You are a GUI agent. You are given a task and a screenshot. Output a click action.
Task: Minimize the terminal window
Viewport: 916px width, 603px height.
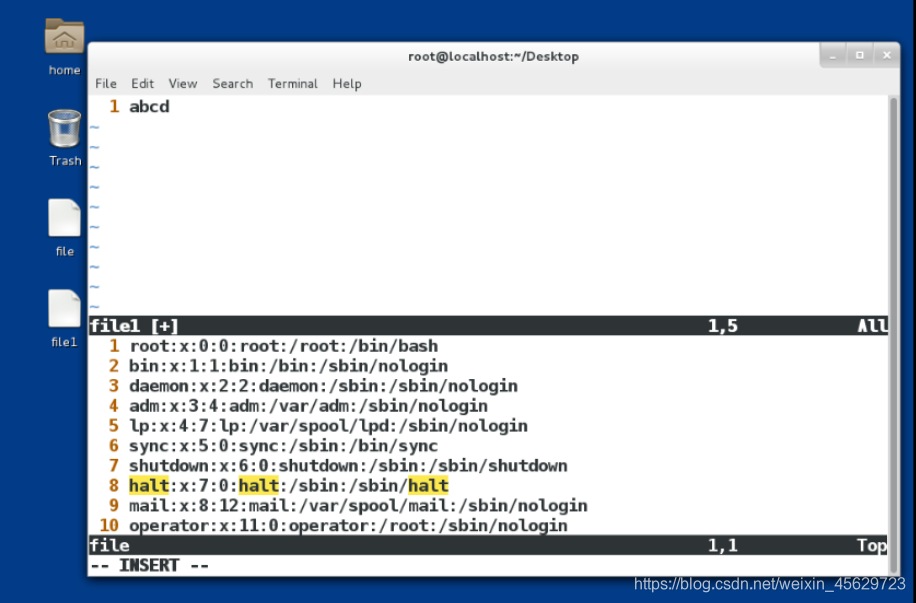832,56
